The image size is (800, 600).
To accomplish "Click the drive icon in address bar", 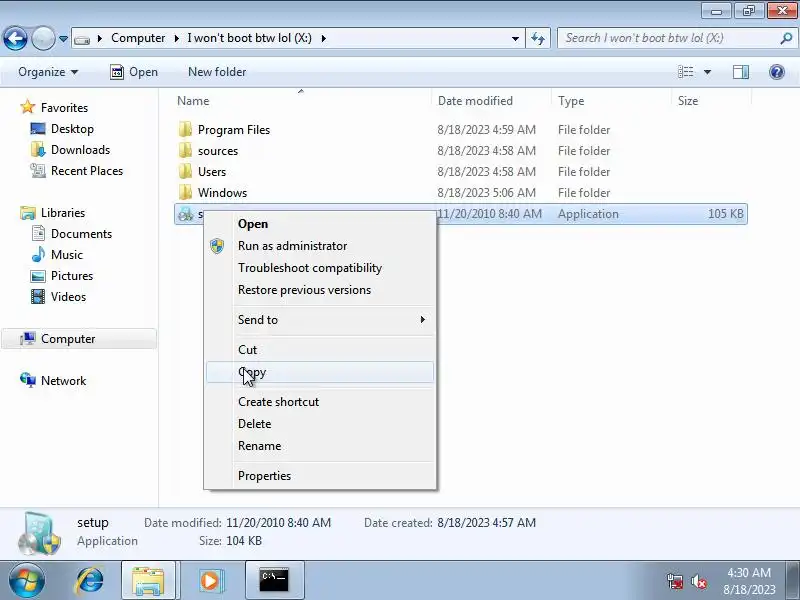I will coord(82,39).
